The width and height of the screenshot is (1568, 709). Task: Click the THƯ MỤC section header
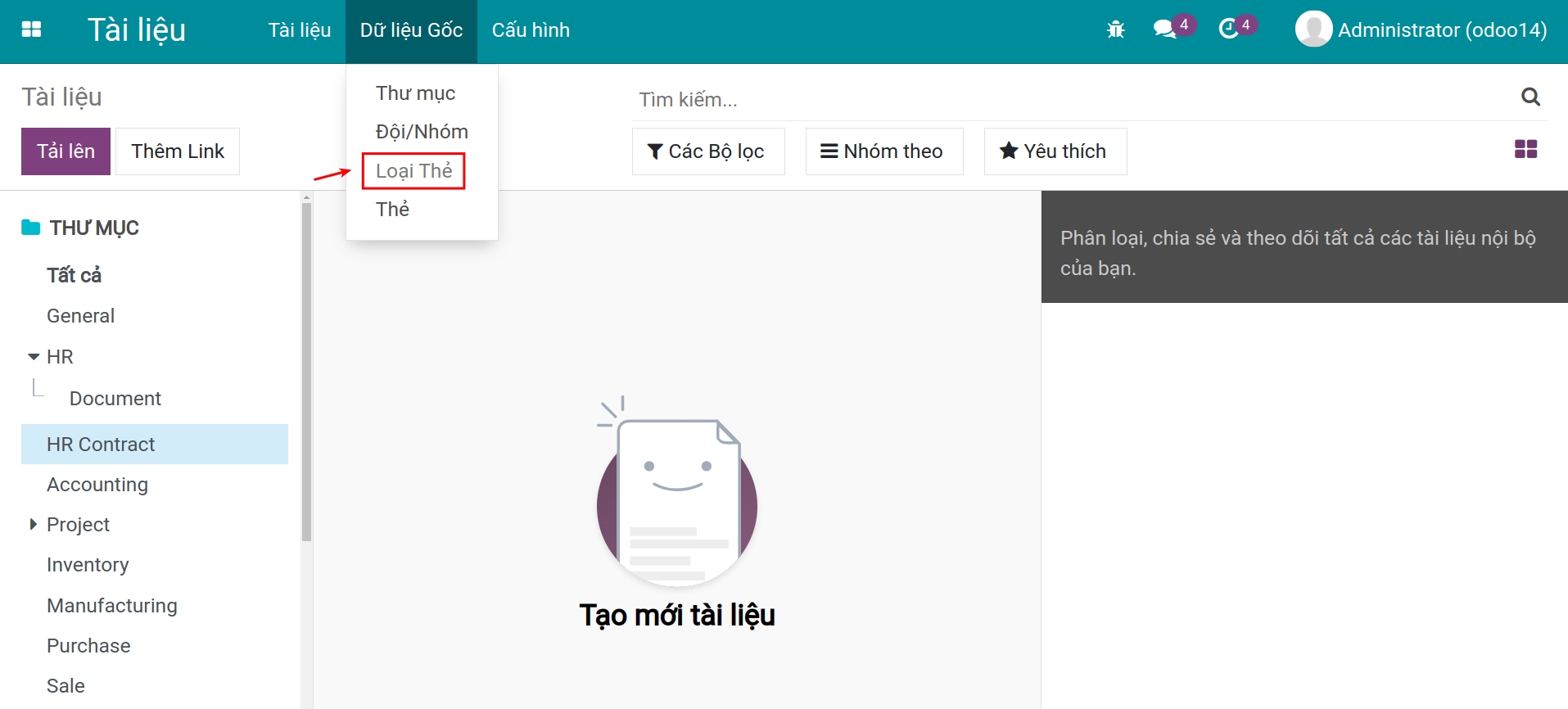[x=94, y=228]
